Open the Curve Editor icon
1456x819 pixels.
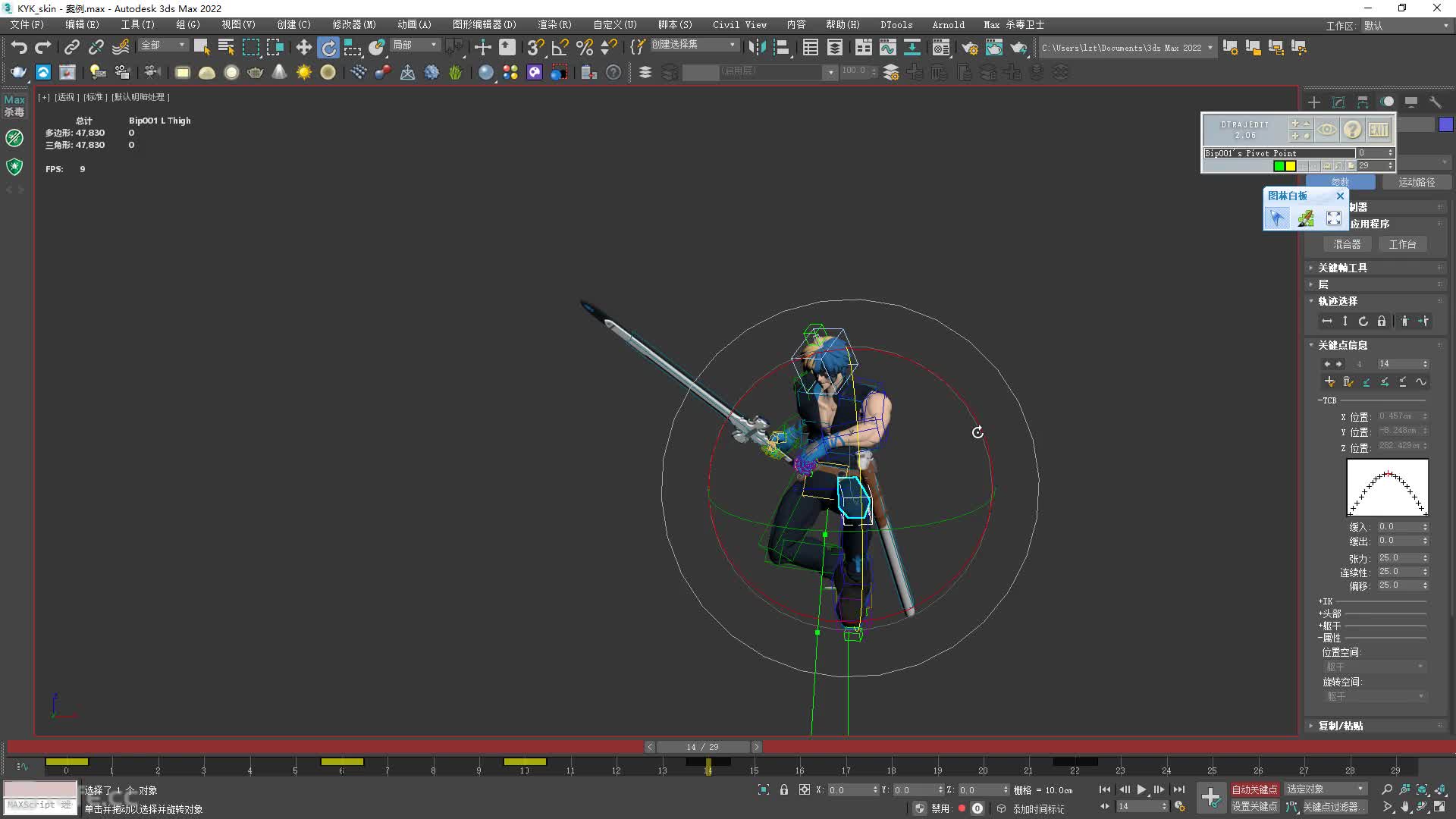click(x=887, y=47)
